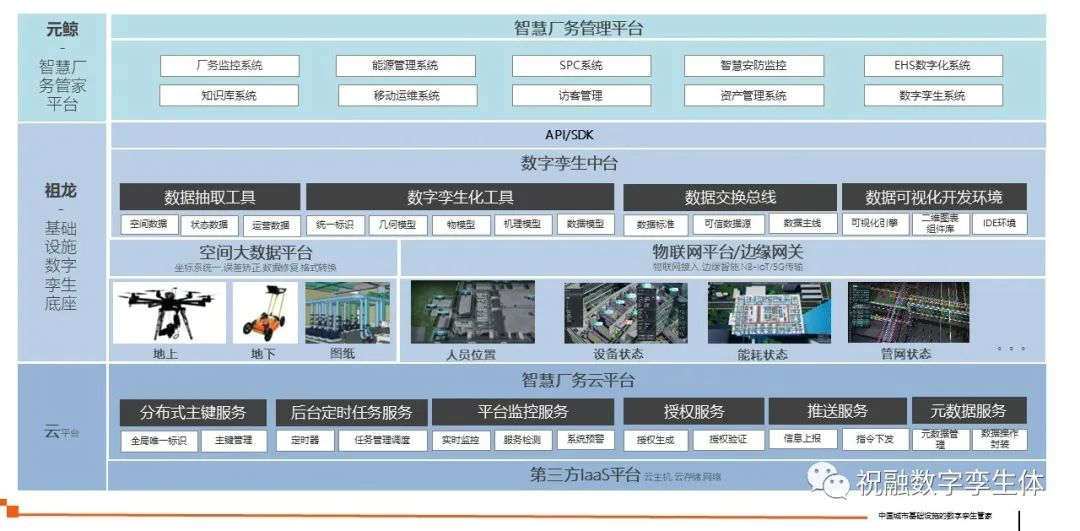This screenshot has height=531, width=1080.
Task: Click the 资产管理系统 box
Action: pos(753,96)
